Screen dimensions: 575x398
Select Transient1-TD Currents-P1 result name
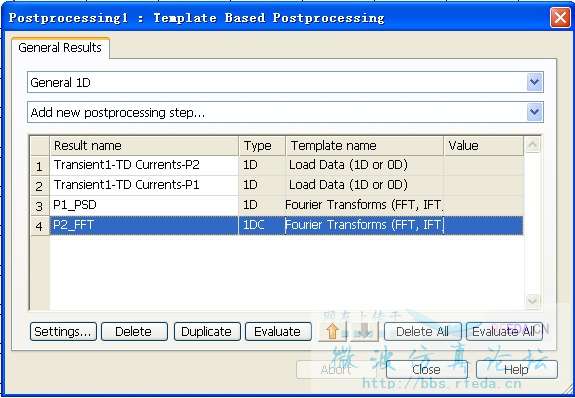pyautogui.click(x=144, y=185)
